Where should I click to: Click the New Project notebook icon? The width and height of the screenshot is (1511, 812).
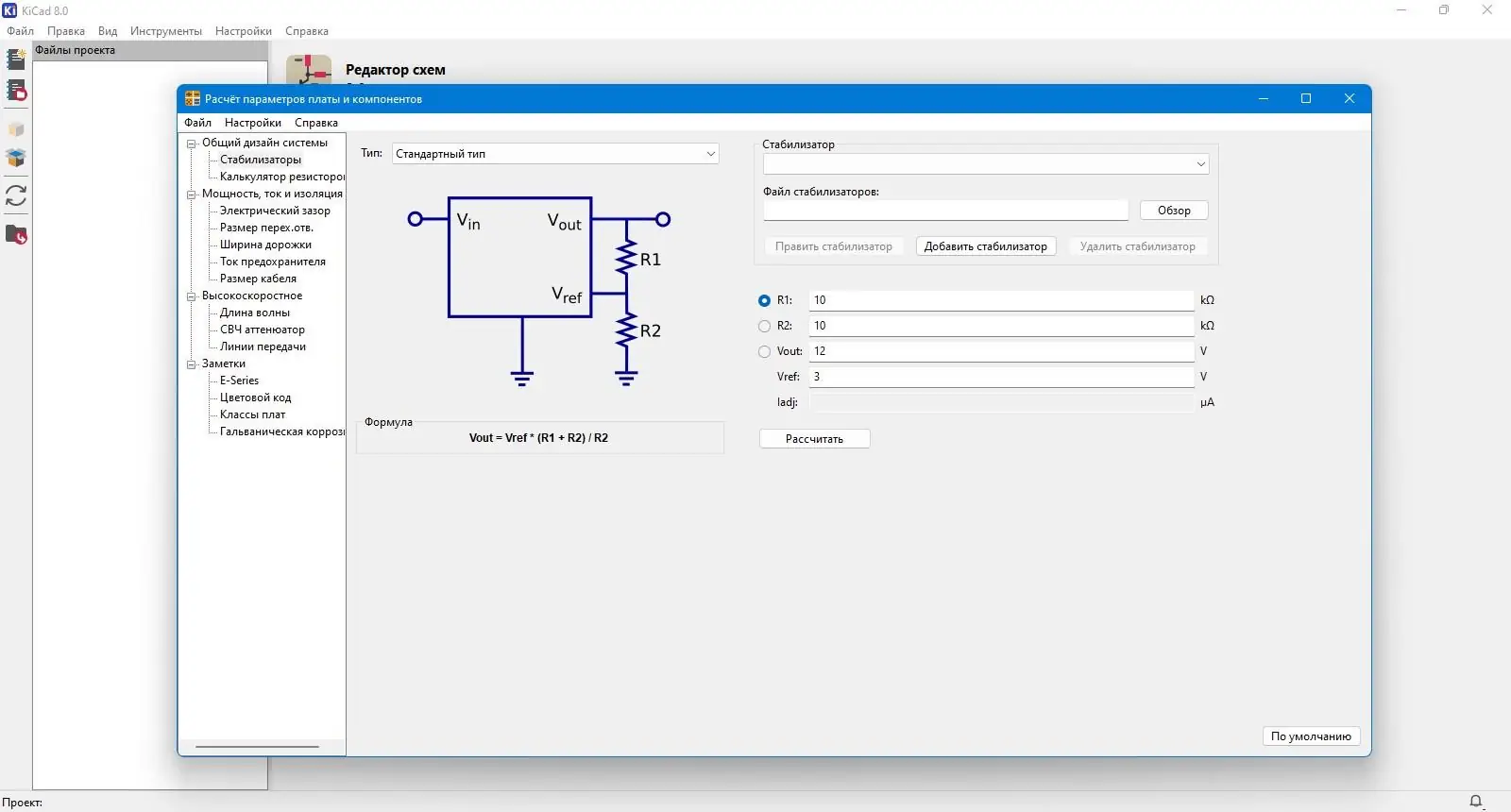16,59
